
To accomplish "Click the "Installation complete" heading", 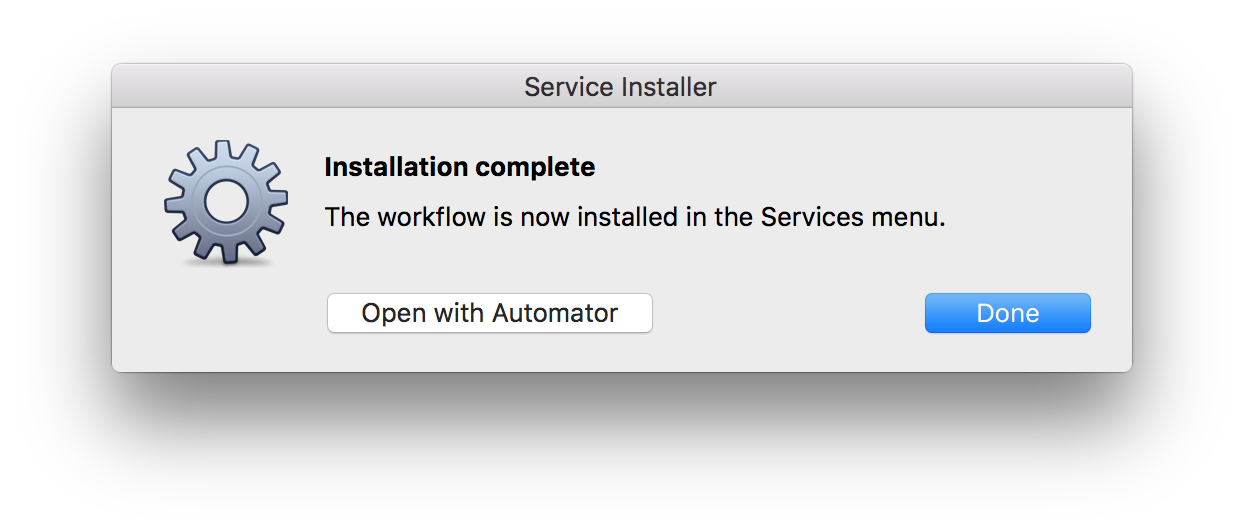I will click(459, 167).
